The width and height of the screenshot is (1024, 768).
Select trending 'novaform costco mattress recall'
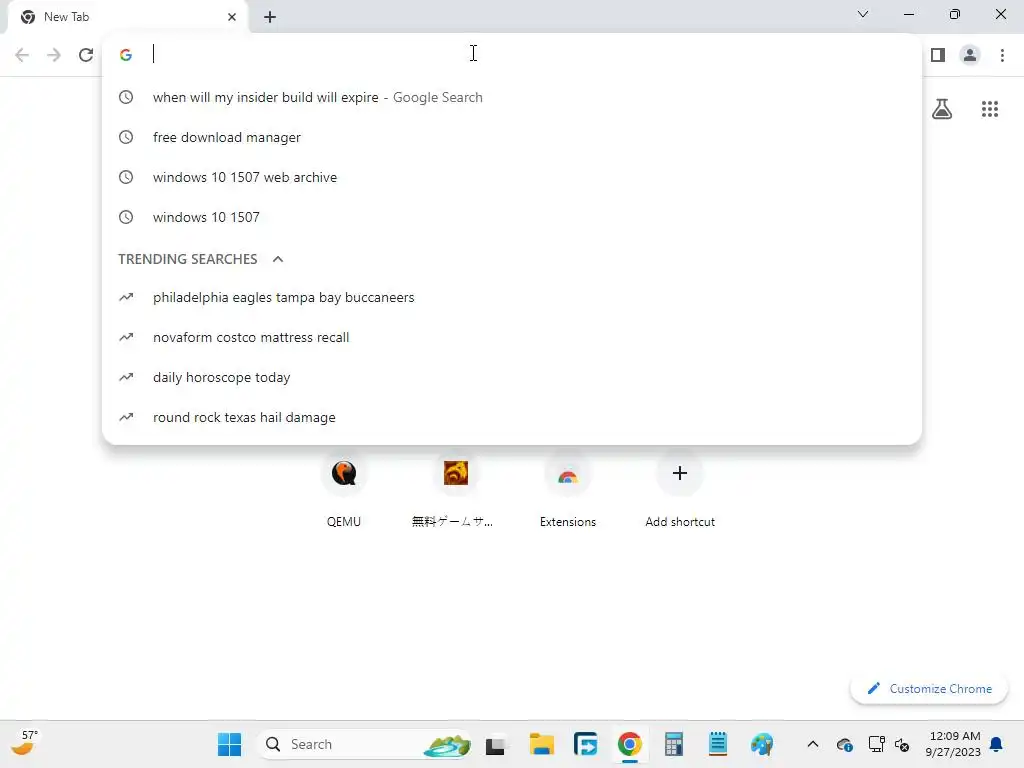pyautogui.click(x=512, y=337)
